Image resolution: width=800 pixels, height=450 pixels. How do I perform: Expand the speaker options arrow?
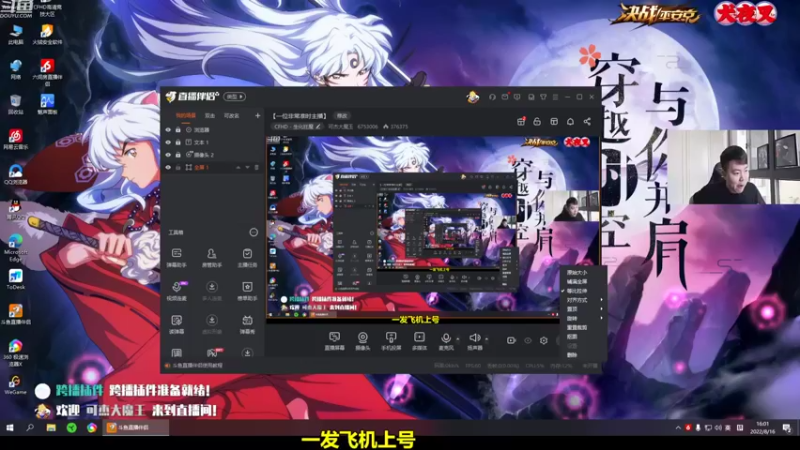[x=487, y=339]
